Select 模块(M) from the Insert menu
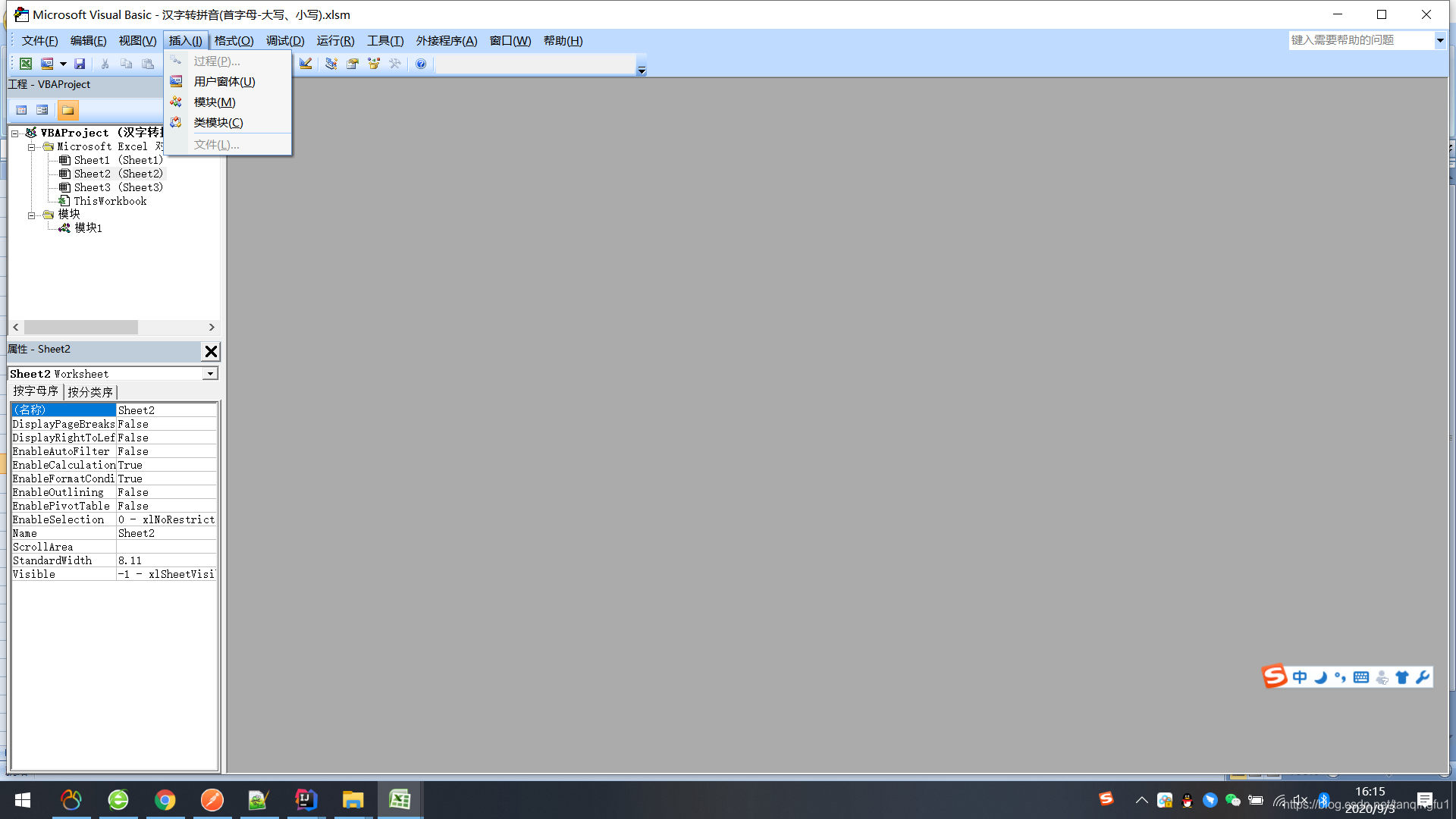Screen dimensions: 1456x819 point(215,102)
